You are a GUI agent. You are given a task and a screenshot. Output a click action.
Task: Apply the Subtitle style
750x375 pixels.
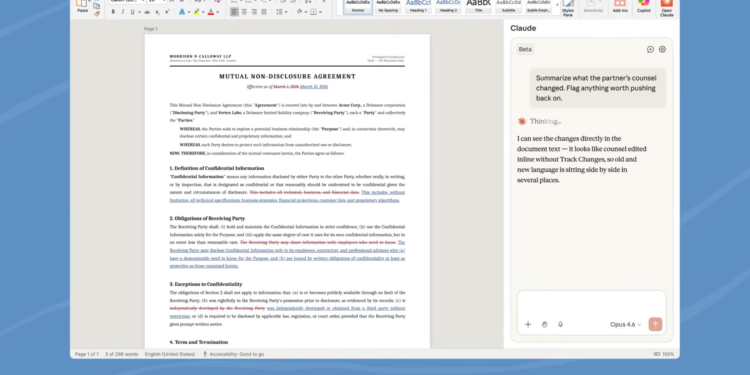pos(508,6)
